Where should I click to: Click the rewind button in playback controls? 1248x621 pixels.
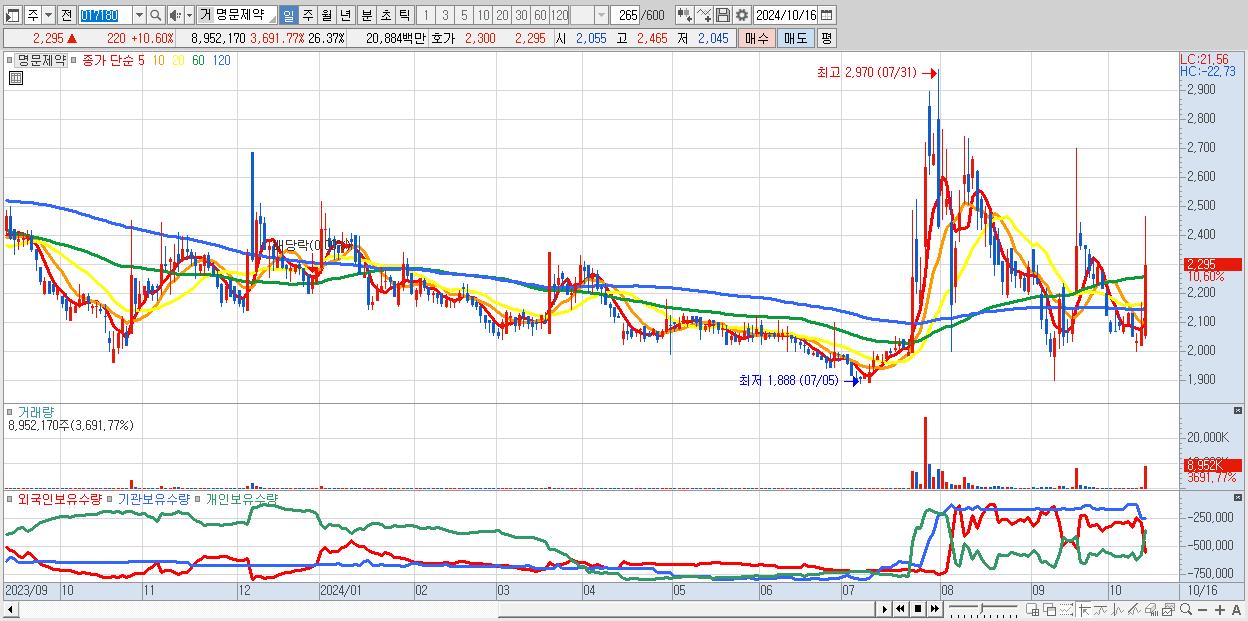pos(900,609)
